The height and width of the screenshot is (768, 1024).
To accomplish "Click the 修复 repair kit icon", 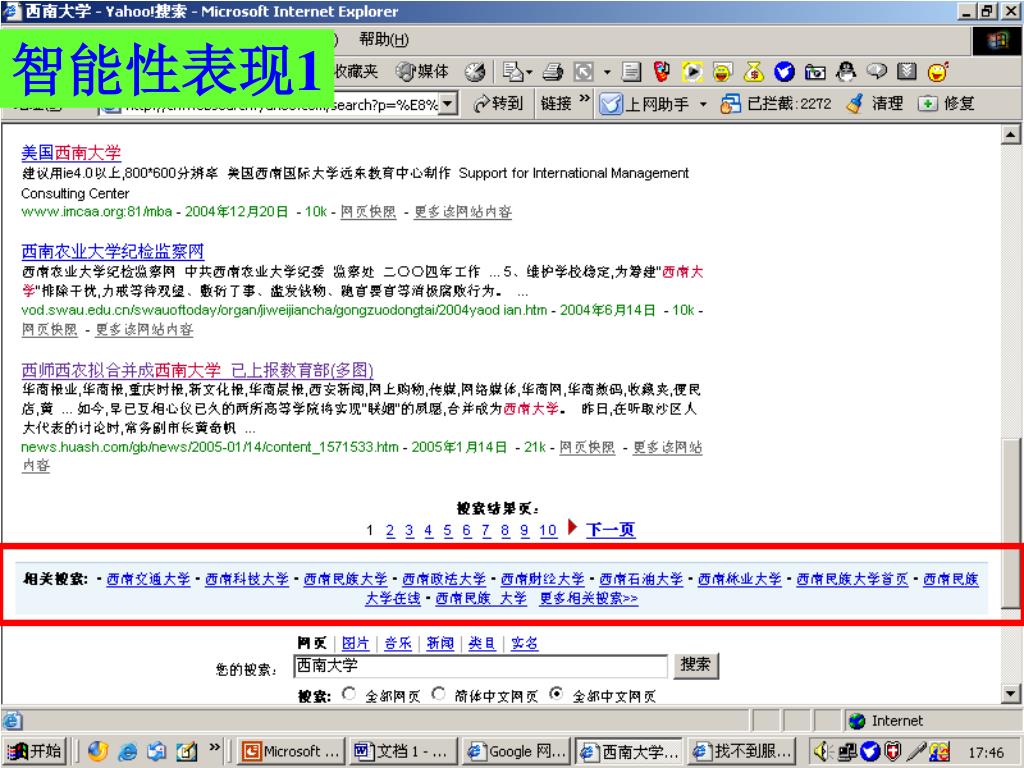I will coord(927,103).
